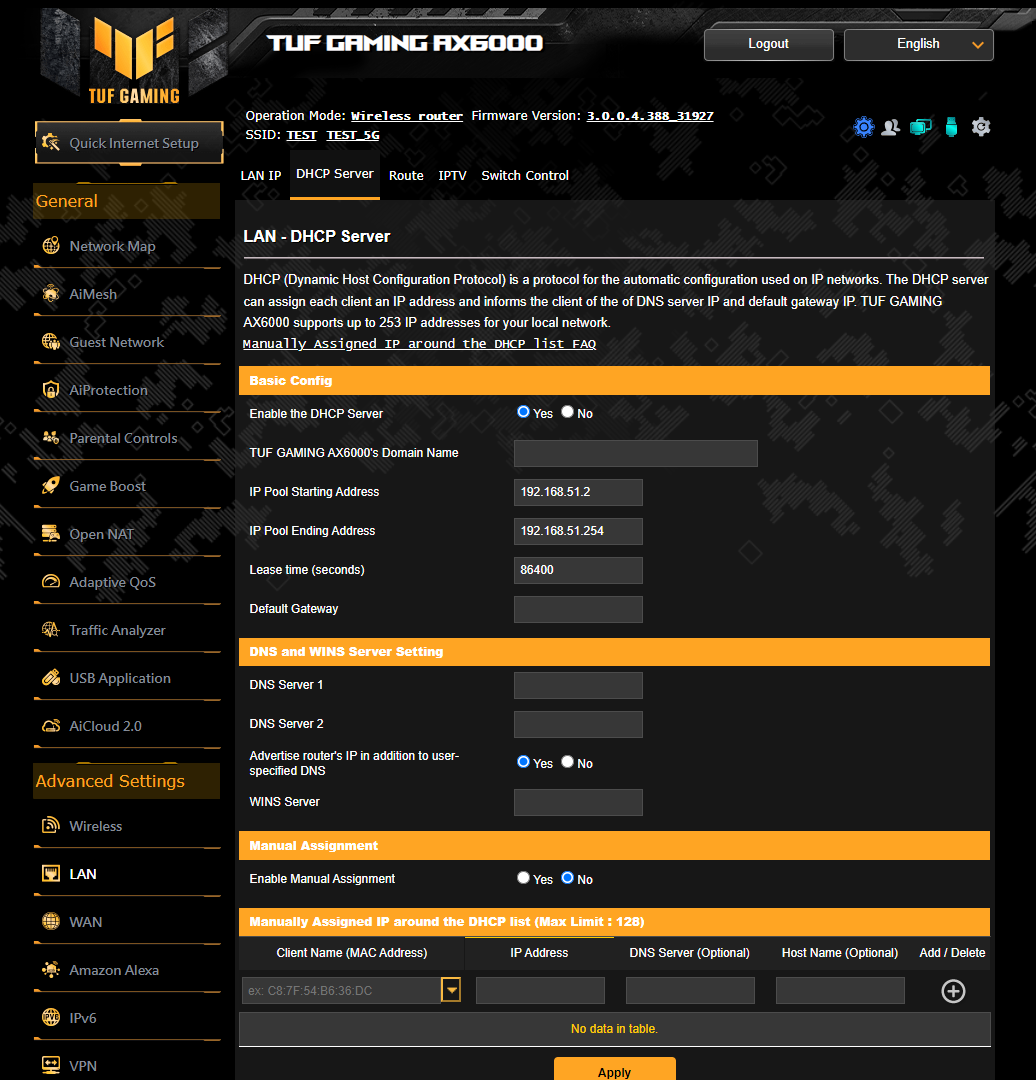Click the DNS Server (Optional) table field
The width and height of the screenshot is (1036, 1080).
click(x=690, y=990)
